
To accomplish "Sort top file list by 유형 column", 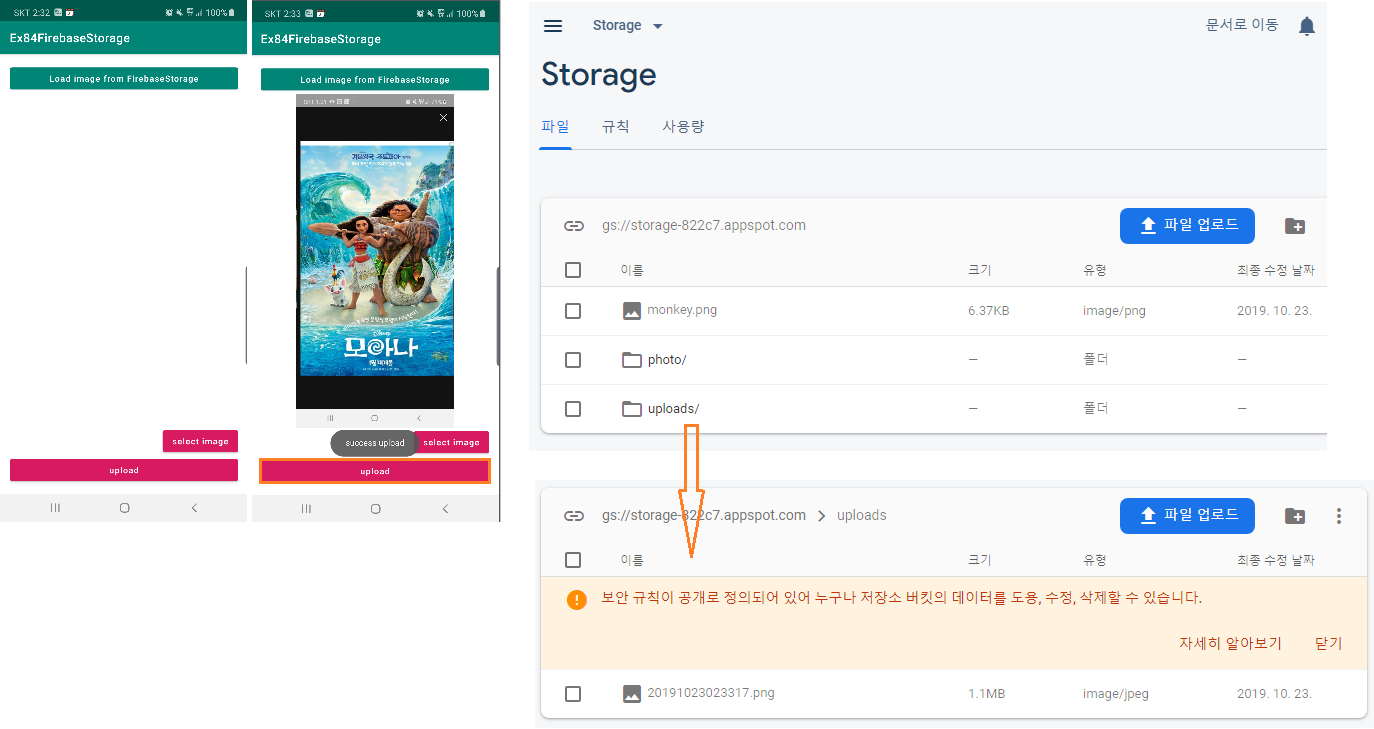I will (x=1095, y=270).
